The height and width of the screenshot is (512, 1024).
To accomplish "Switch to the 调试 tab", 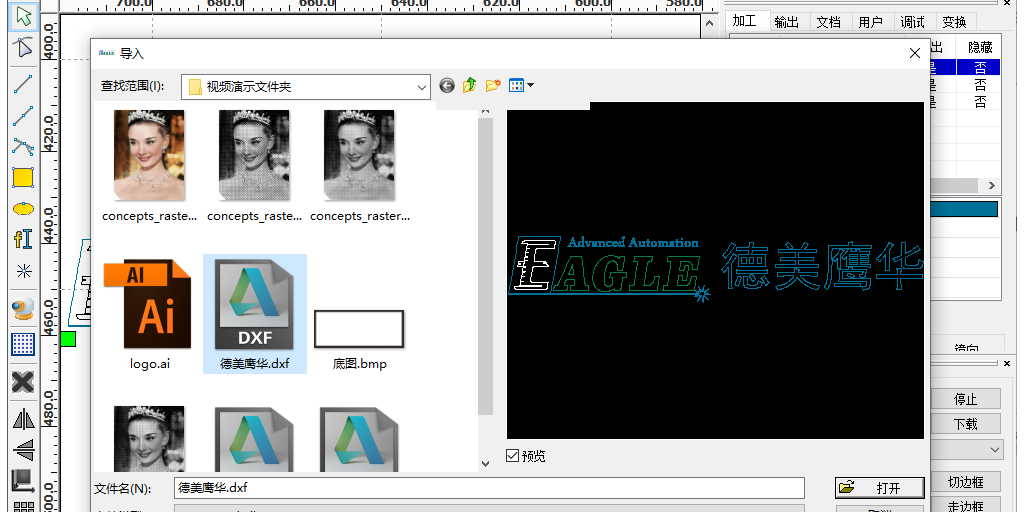I will (x=912, y=22).
